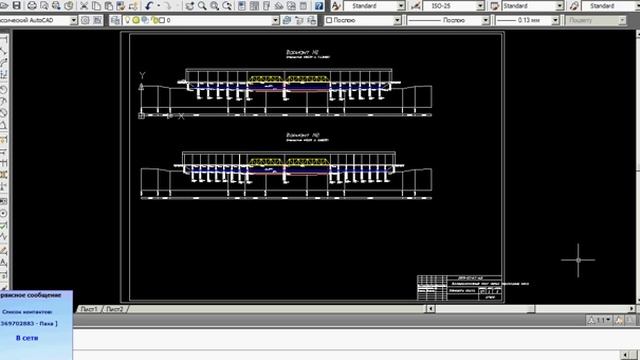The image size is (640, 360).
Task: Open the QuickCalc calculator icon
Action: [x=303, y=6]
